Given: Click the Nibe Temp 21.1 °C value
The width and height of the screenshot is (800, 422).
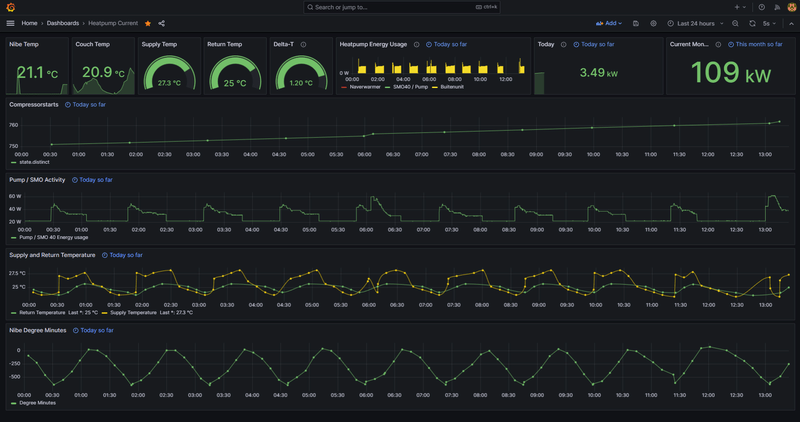Looking at the screenshot, I should tap(37, 73).
